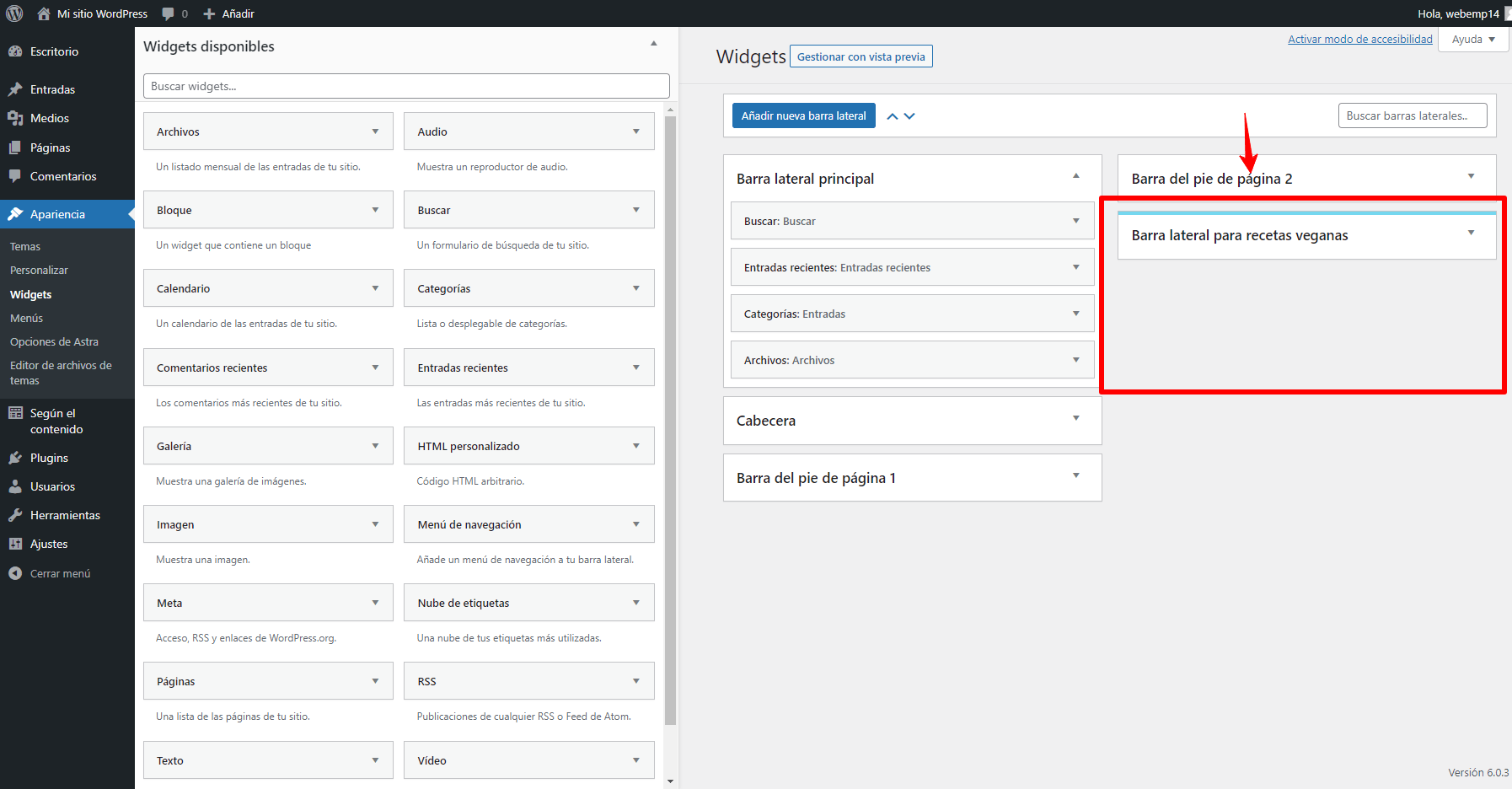Click the Páginas pages icon
Viewport: 1512px width, 789px height.
pos(15,148)
